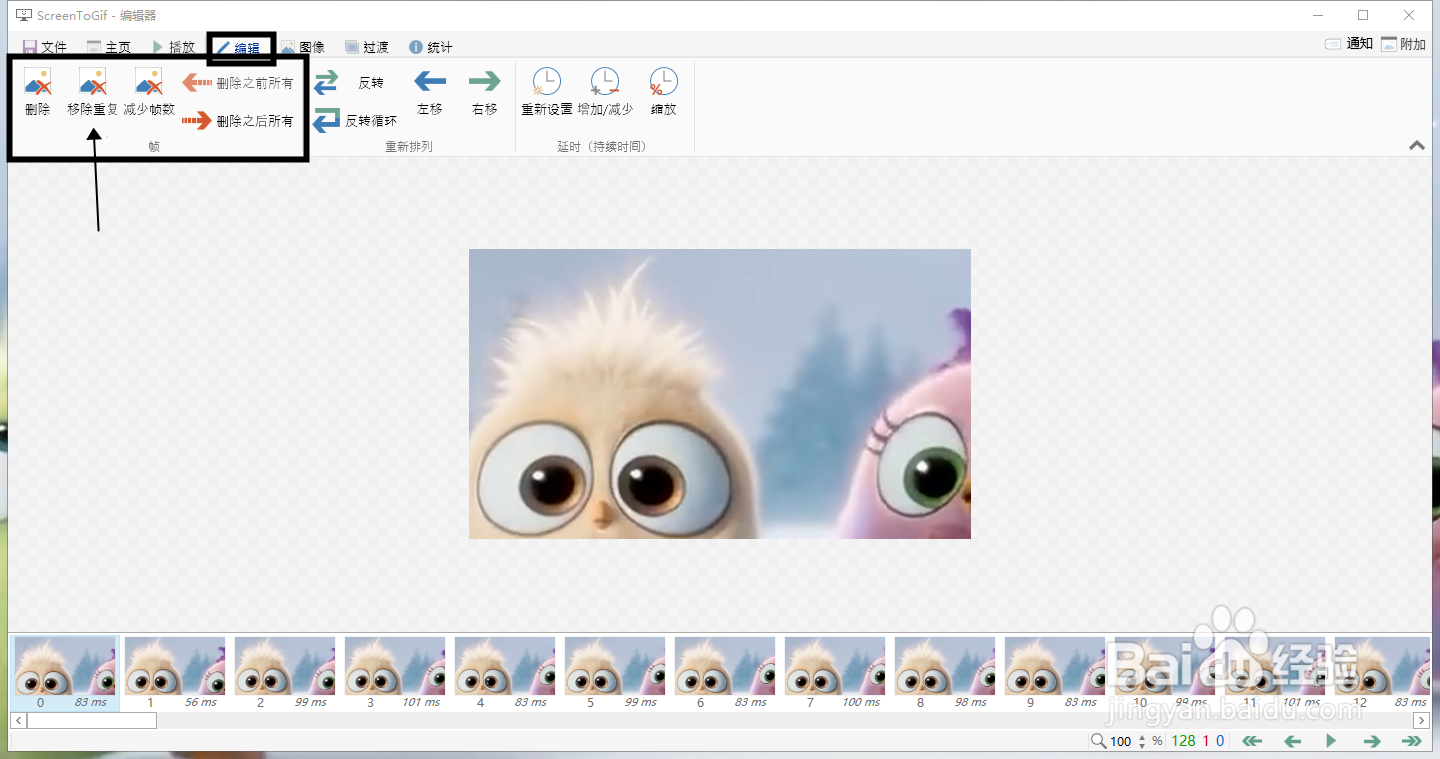Screen dimensions: 1440x759
Task: Delete all previous frames (删除之前所有)
Action: pyautogui.click(x=238, y=83)
